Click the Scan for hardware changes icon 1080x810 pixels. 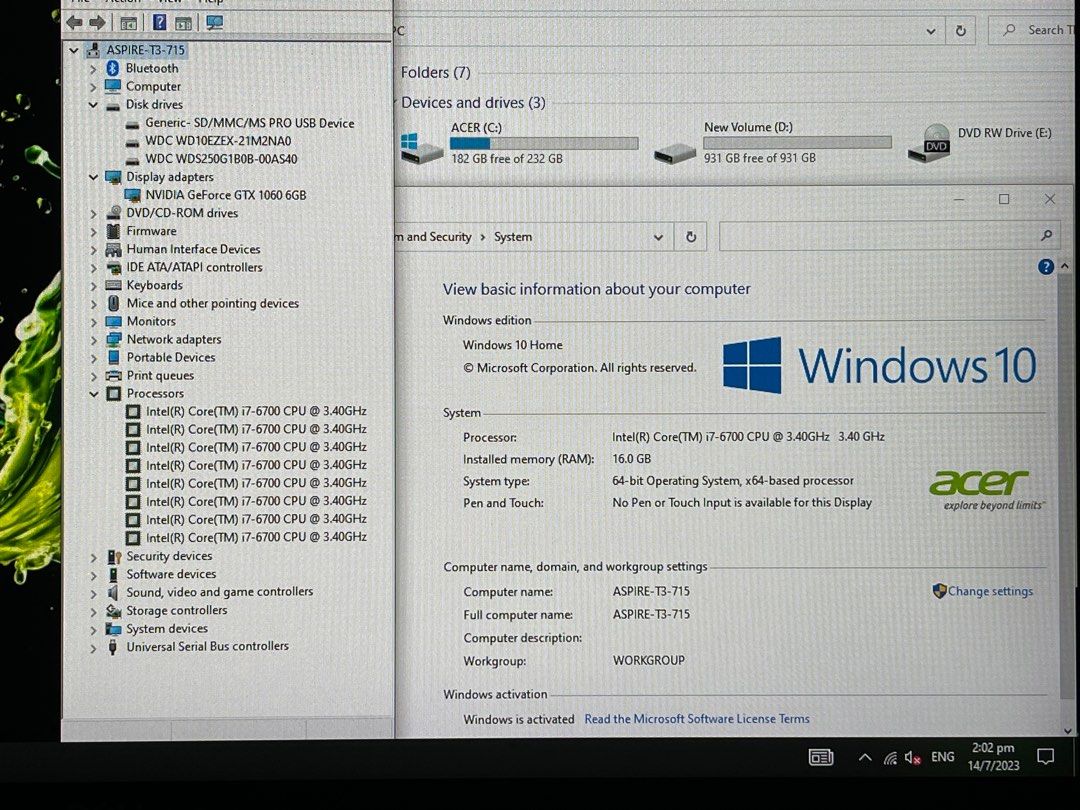pyautogui.click(x=214, y=23)
